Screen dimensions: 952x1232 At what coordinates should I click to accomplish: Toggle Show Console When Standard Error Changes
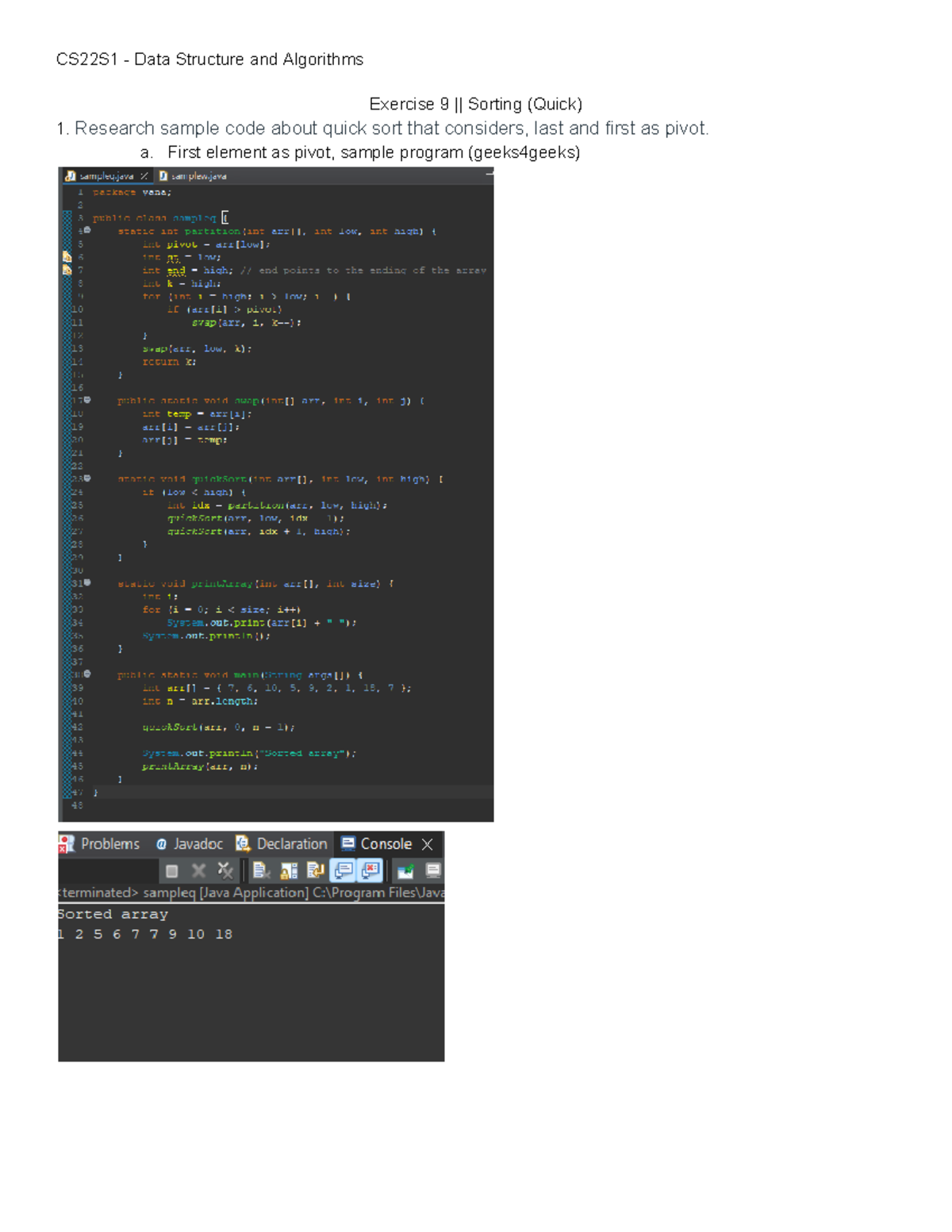[370, 870]
